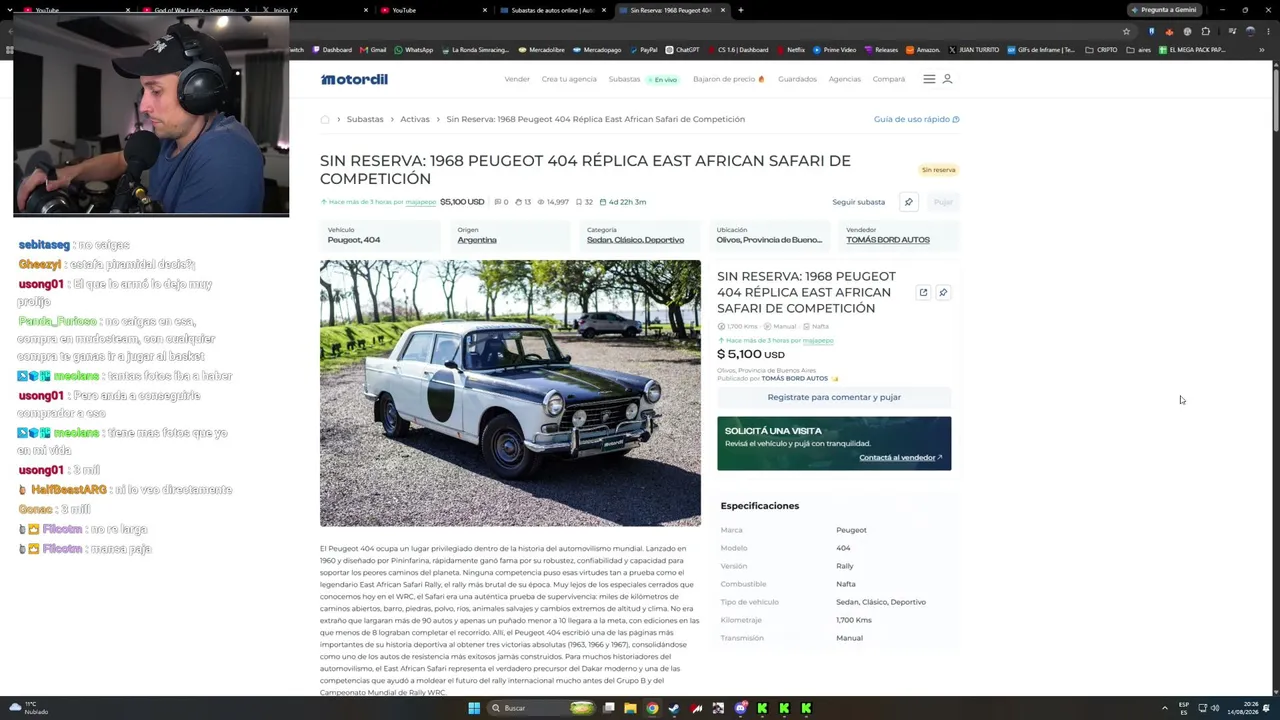Open the Subastas navigation item
The width and height of the screenshot is (1280, 720).
tap(624, 79)
